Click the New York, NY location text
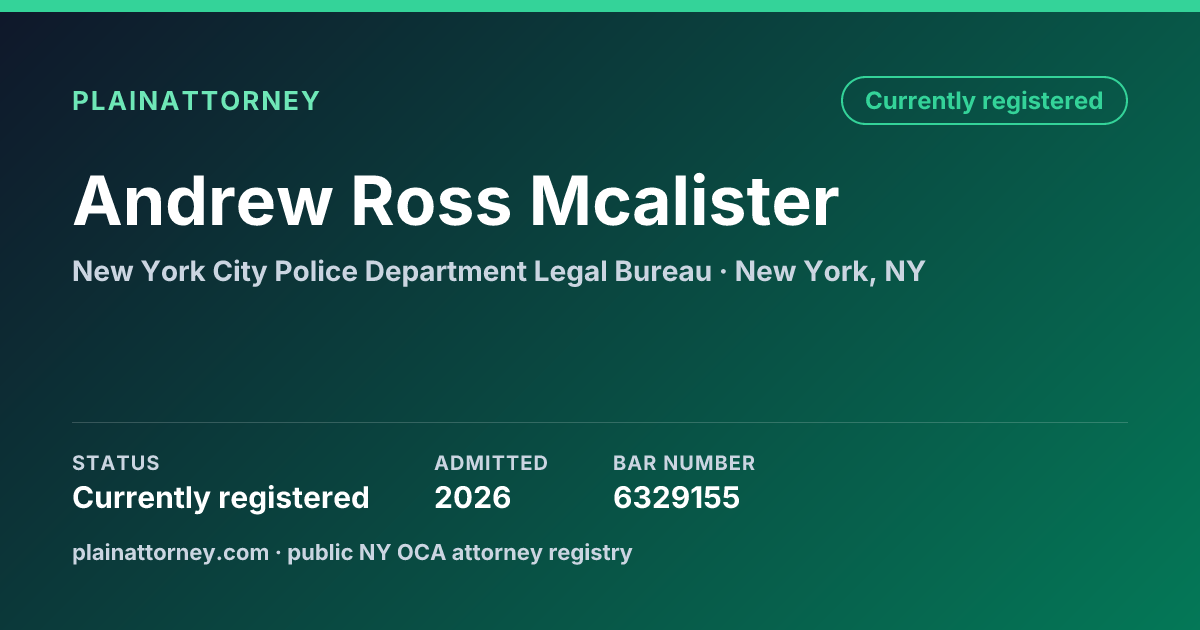 point(830,271)
